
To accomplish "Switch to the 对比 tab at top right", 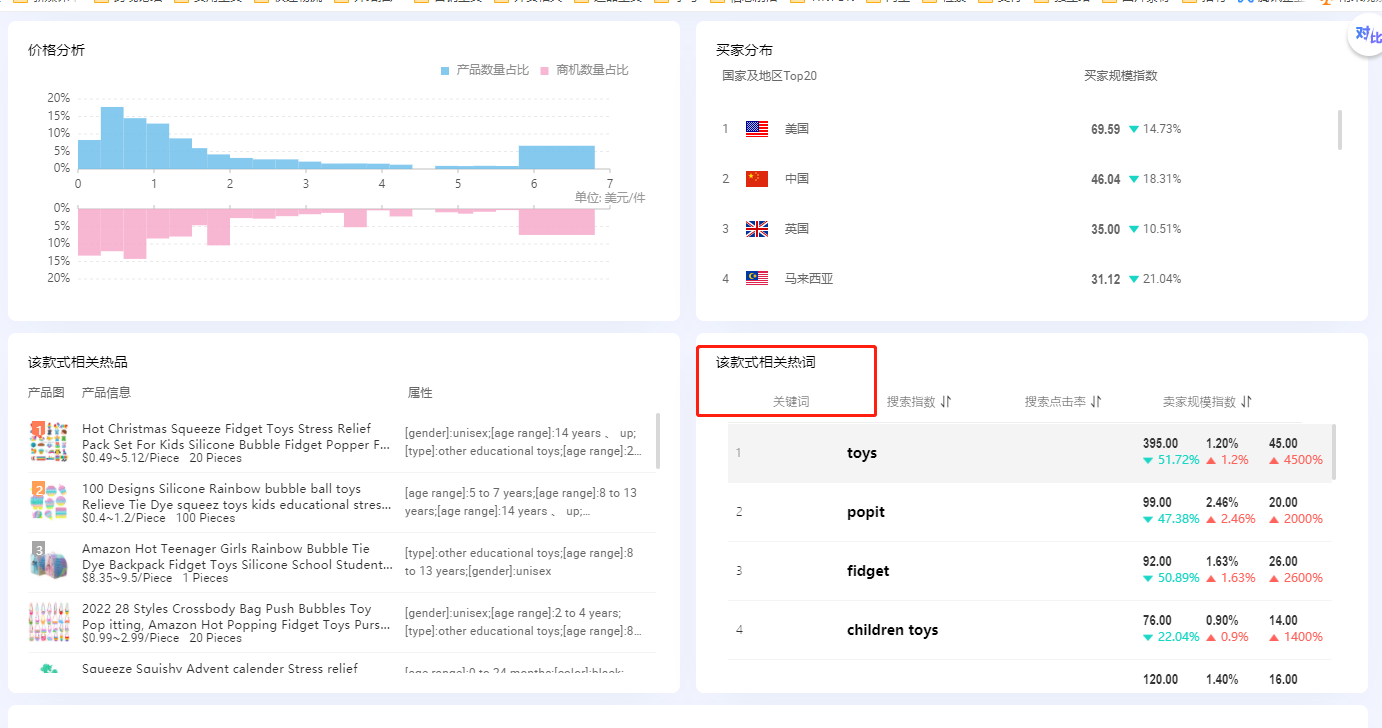I will (x=1365, y=34).
